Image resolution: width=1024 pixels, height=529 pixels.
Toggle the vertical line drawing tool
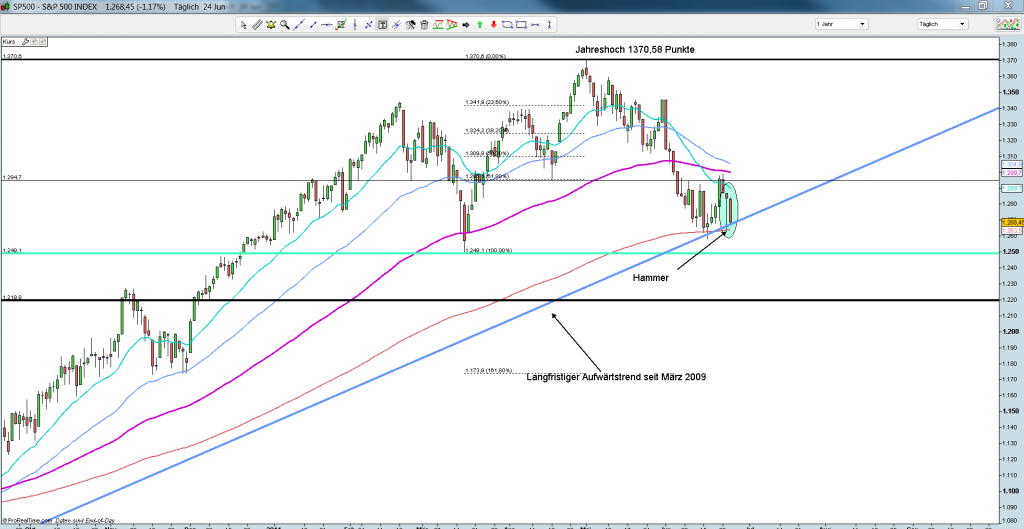pos(355,24)
